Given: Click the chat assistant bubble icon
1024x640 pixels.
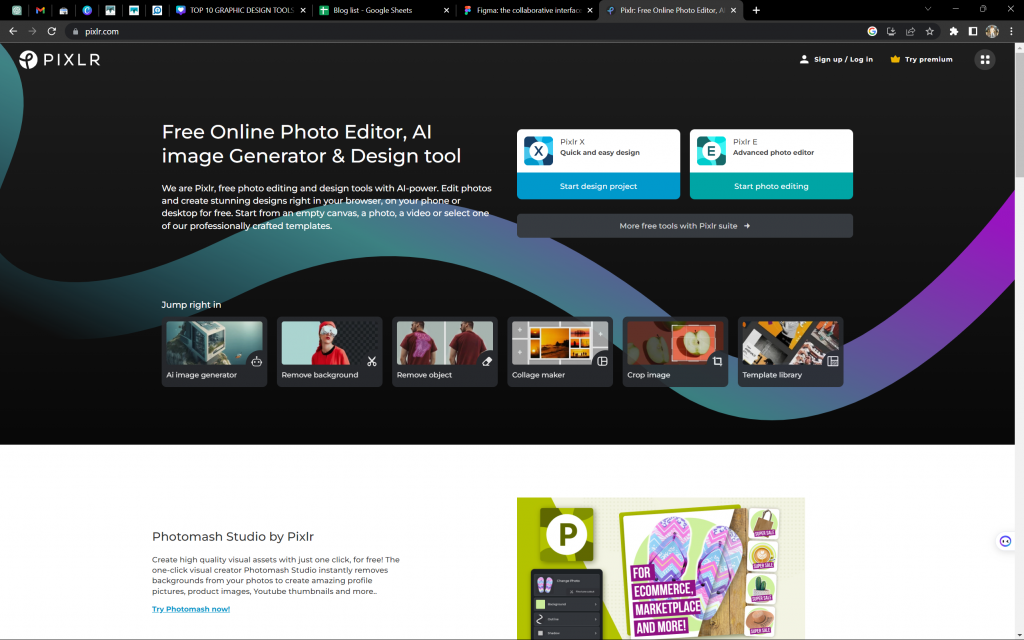Looking at the screenshot, I should coord(1005,541).
